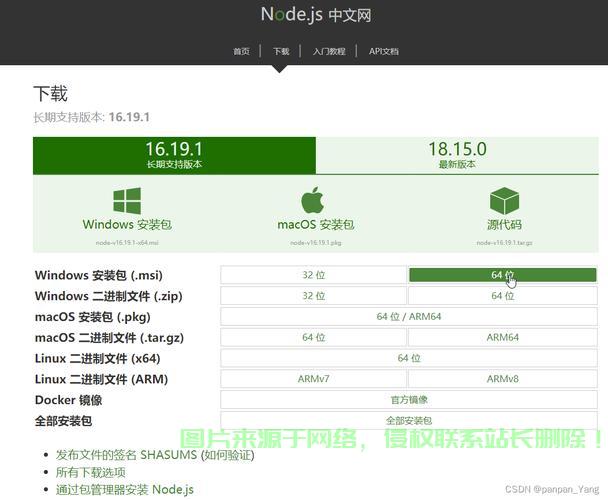608x500 pixels.
Task: Download the Linux ARMv8 binary
Action: [x=502, y=379]
